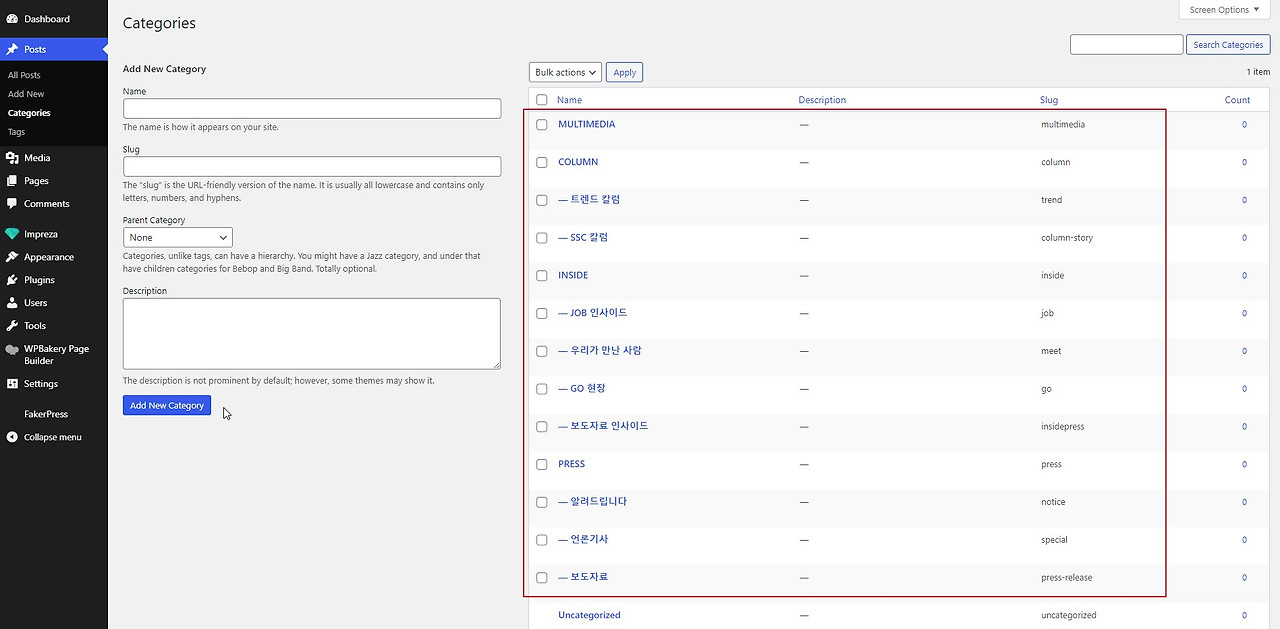Click the Posts pushpin icon

[x=12, y=49]
